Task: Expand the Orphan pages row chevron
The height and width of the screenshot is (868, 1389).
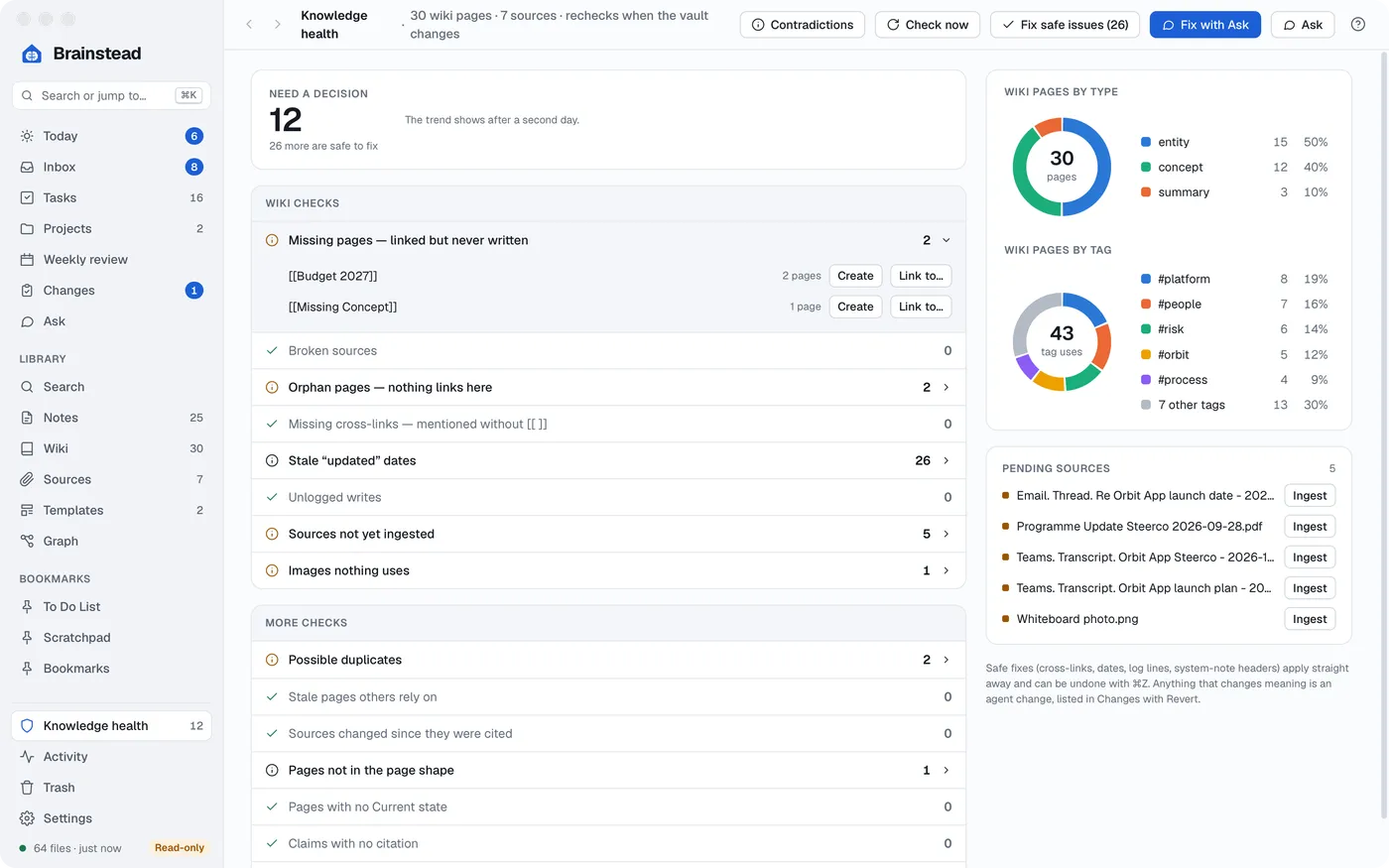Action: coord(946,387)
